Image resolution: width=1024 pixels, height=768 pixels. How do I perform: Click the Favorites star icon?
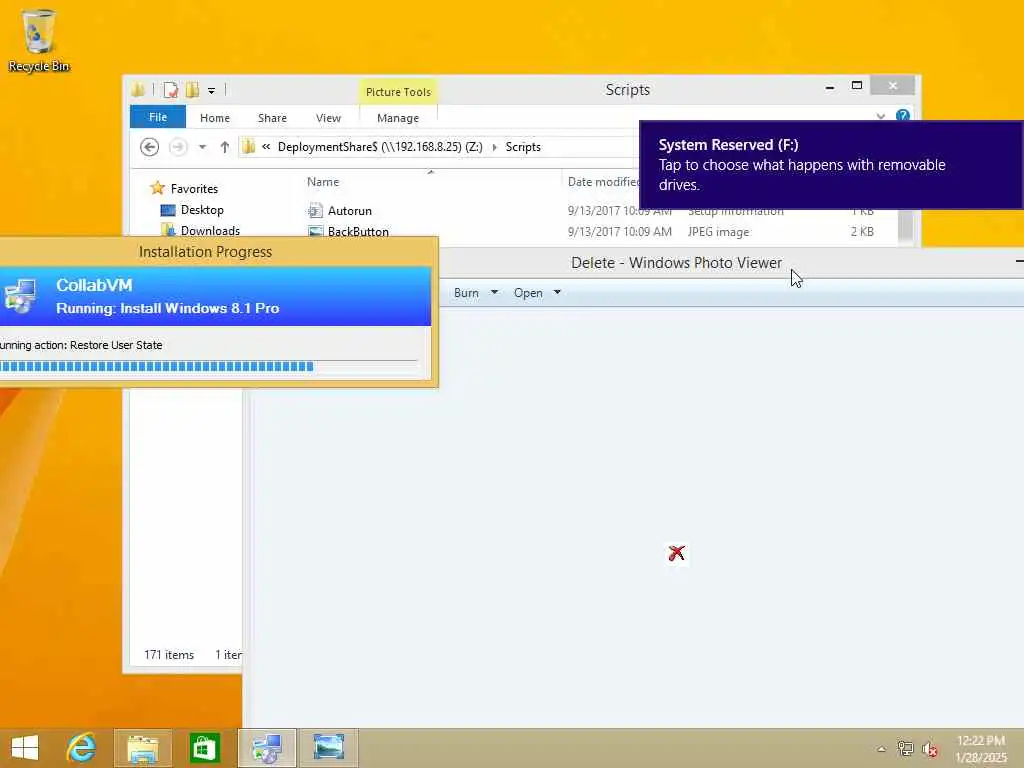[x=157, y=188]
